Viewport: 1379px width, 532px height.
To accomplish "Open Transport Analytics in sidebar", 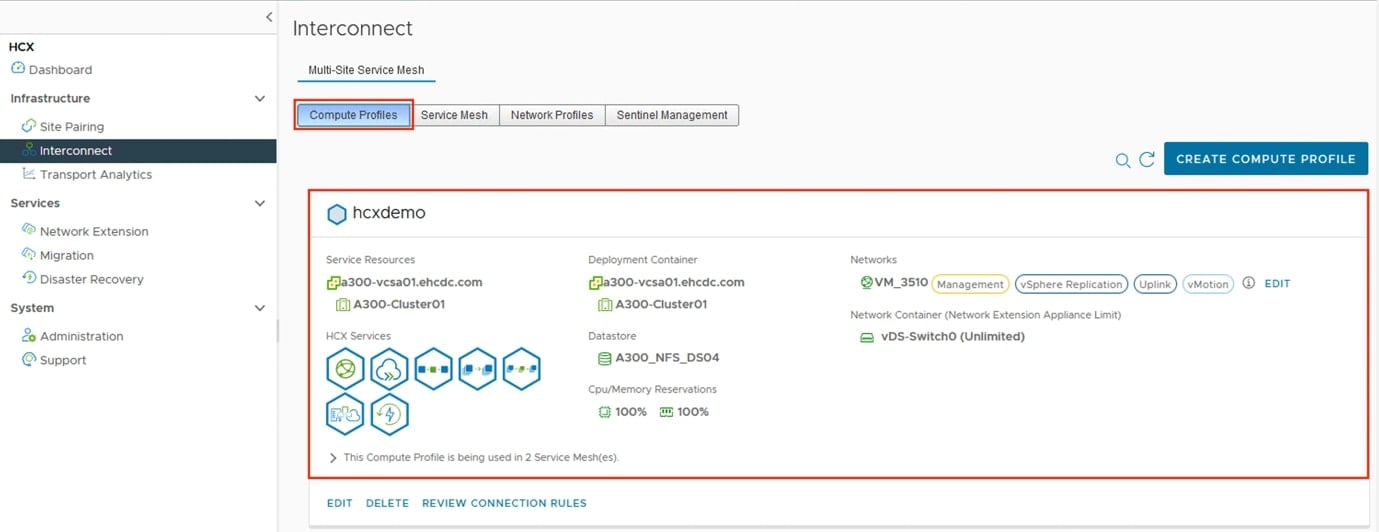I will (x=96, y=175).
